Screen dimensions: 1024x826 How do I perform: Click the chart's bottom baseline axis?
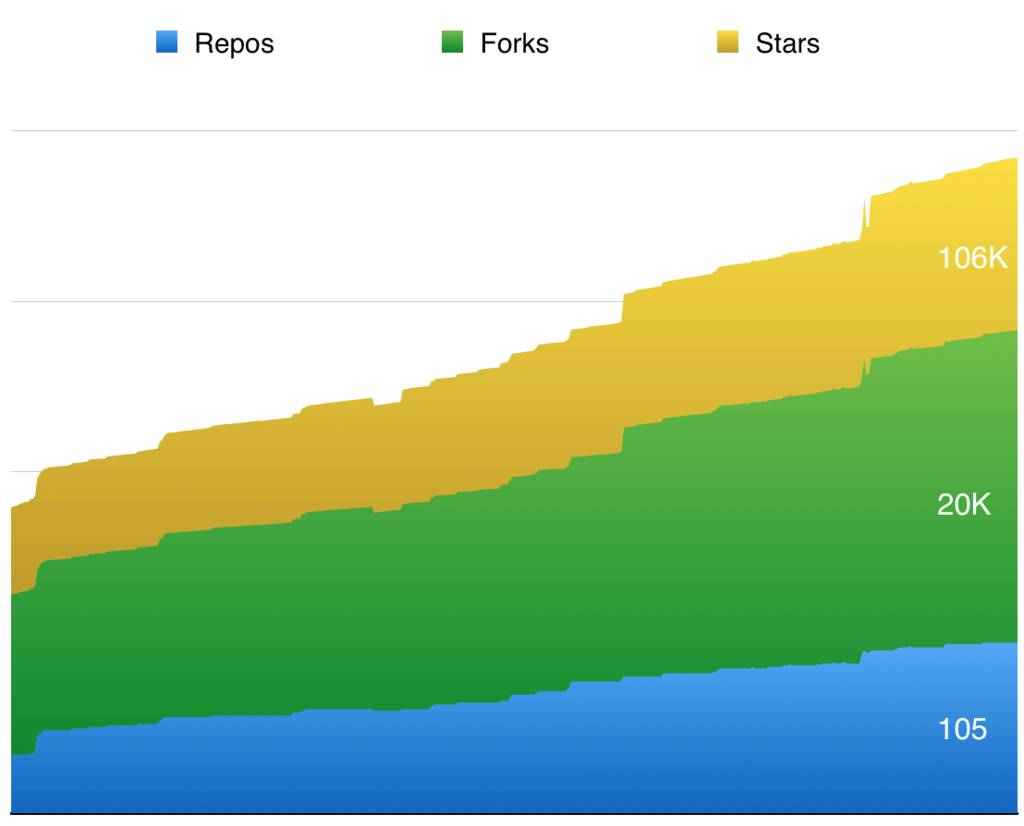pyautogui.click(x=500, y=813)
